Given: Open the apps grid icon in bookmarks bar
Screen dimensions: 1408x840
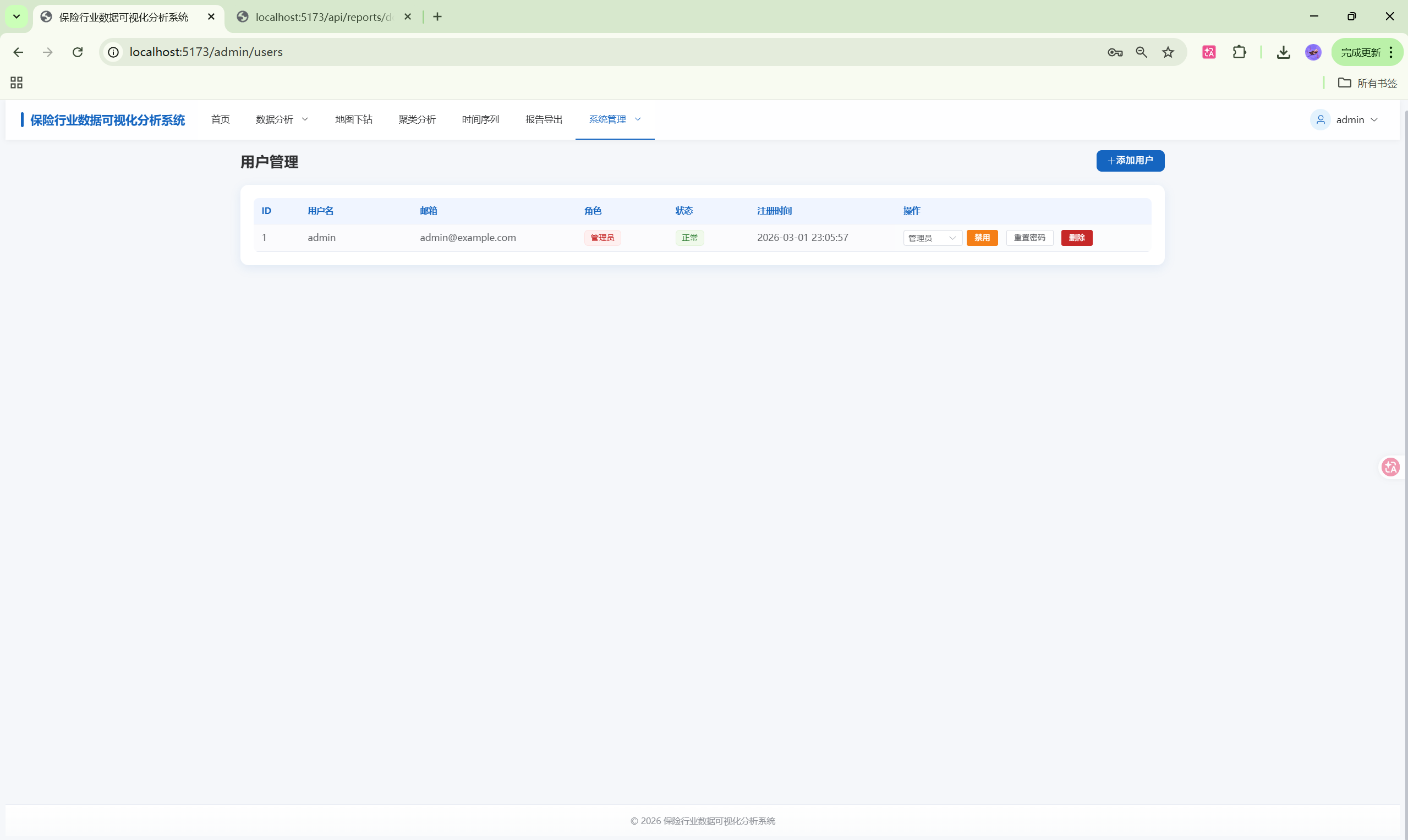Looking at the screenshot, I should (17, 83).
